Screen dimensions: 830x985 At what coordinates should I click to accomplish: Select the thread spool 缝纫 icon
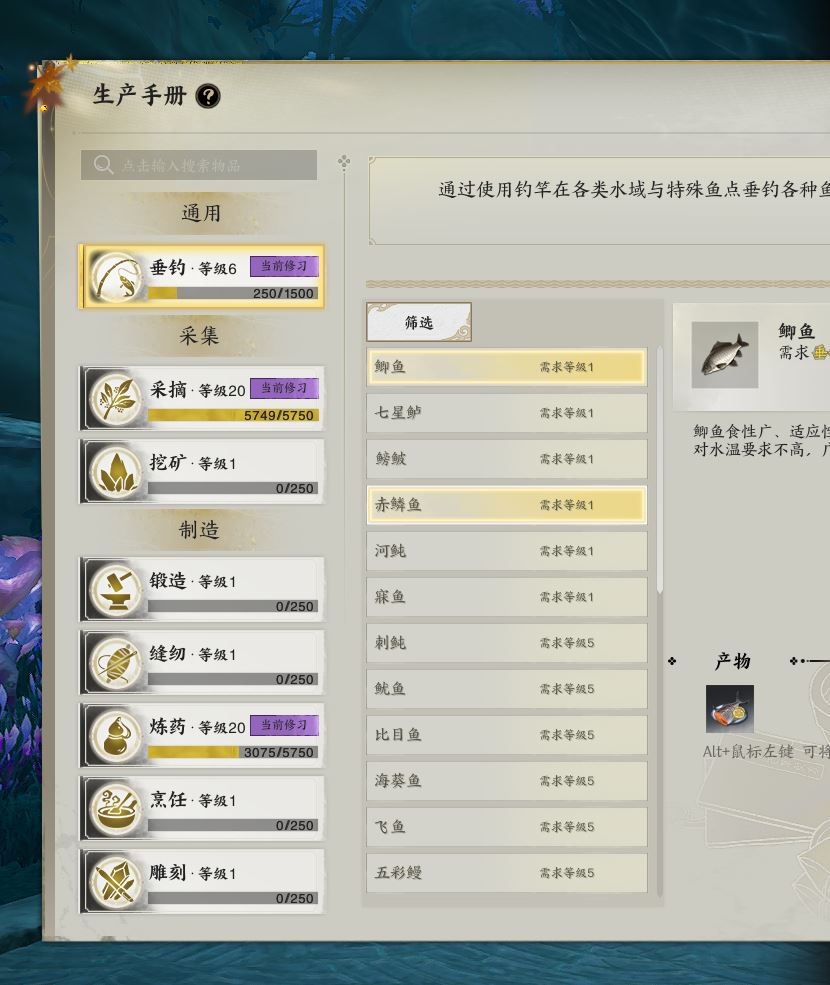(x=116, y=663)
